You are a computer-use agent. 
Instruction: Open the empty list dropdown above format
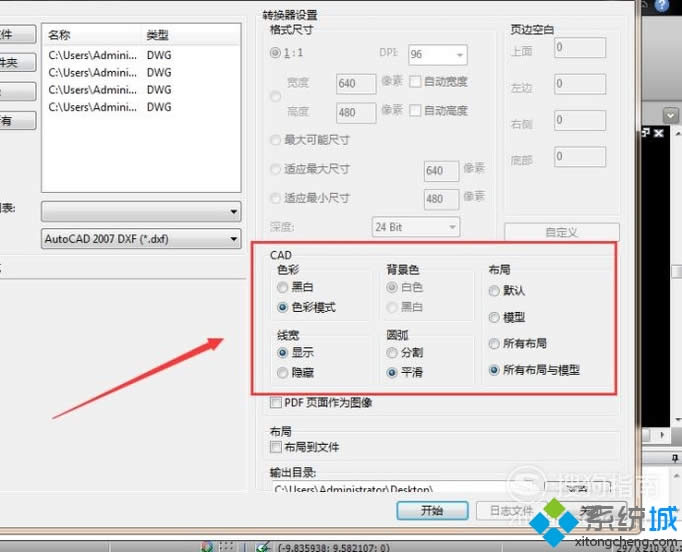click(141, 212)
